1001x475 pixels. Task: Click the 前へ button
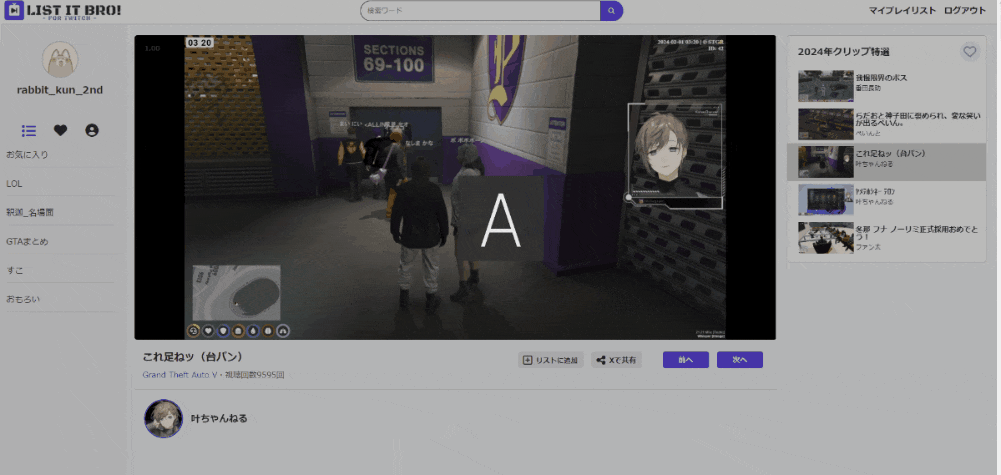[686, 360]
